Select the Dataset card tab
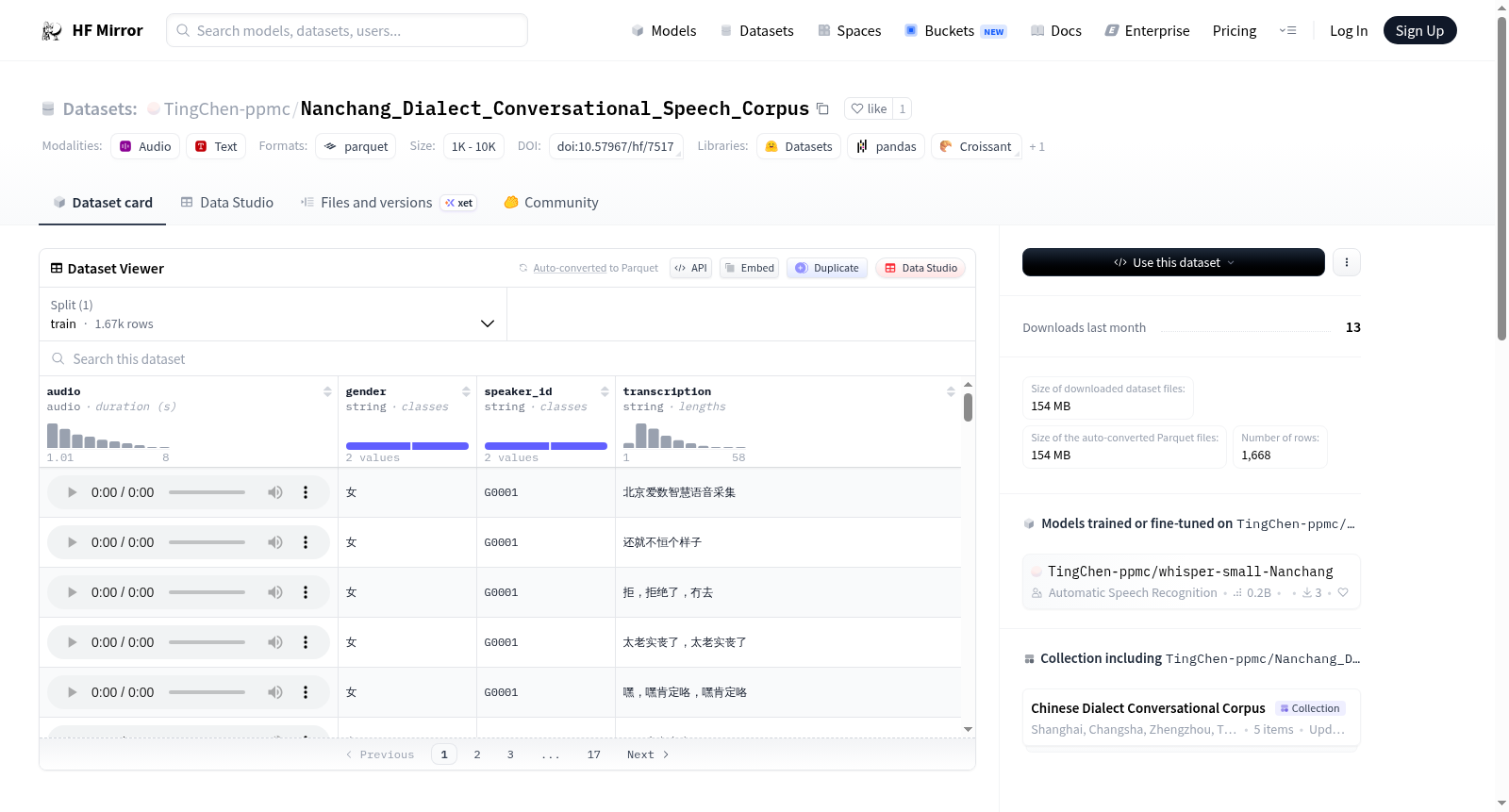 pos(102,203)
